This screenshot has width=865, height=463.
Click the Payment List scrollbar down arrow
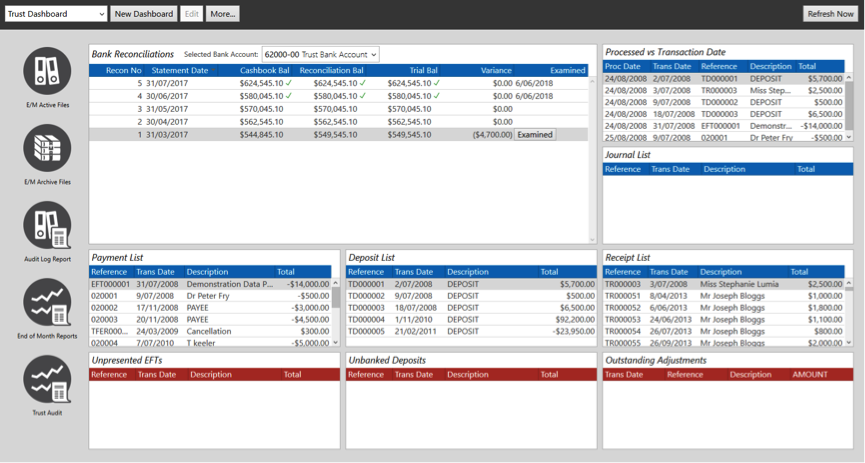[336, 343]
